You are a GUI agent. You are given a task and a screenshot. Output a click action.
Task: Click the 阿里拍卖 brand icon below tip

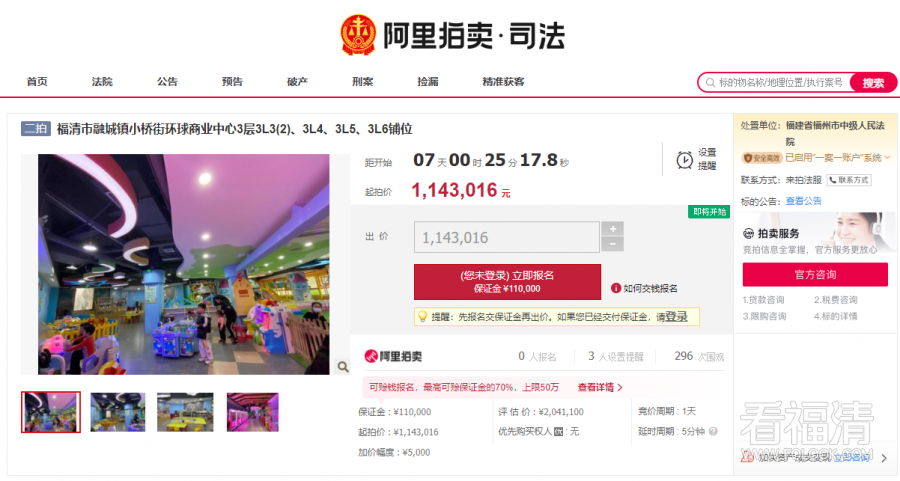371,356
